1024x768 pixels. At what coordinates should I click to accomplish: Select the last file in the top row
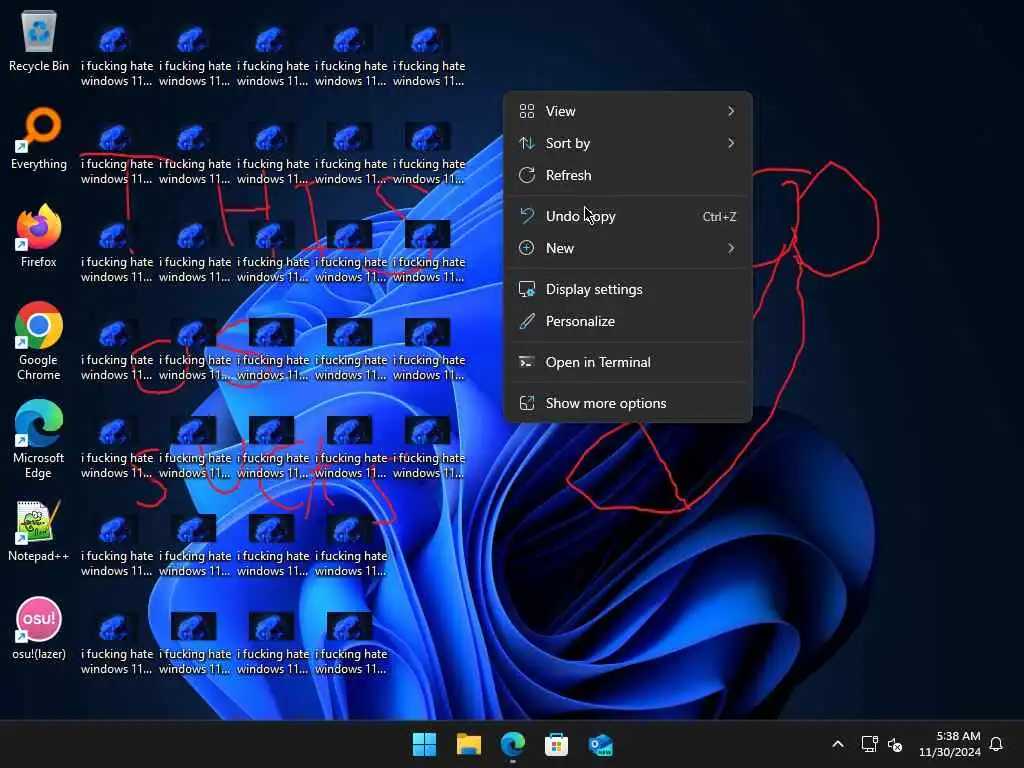(x=428, y=56)
